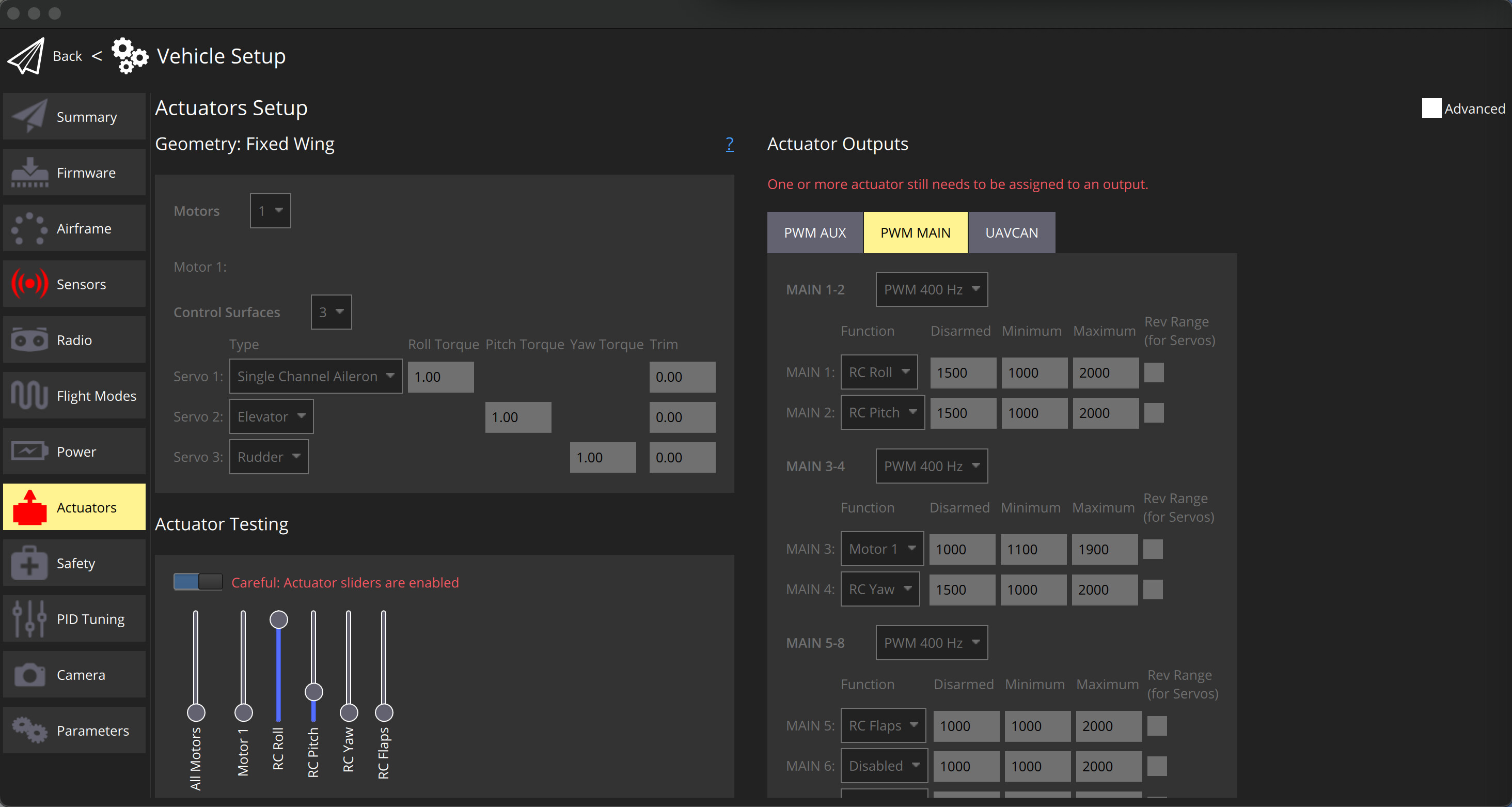This screenshot has height=807, width=1512.
Task: Click the RC Roll slider handle
Action: pyautogui.click(x=278, y=619)
